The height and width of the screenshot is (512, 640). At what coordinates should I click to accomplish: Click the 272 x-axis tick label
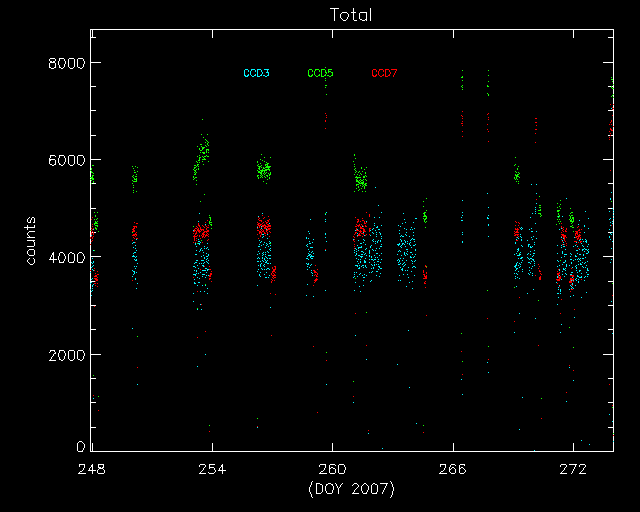[x=573, y=469]
